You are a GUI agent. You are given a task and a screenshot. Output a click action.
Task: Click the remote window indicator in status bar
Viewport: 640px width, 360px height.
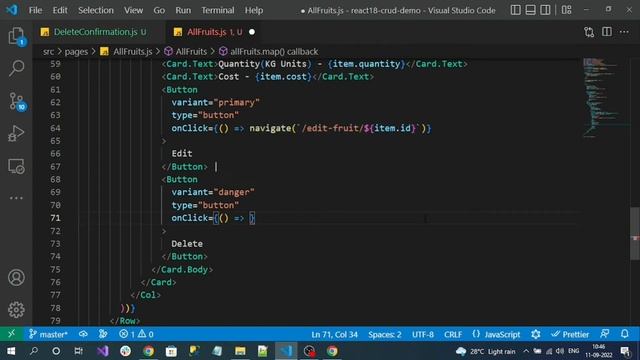[11, 334]
